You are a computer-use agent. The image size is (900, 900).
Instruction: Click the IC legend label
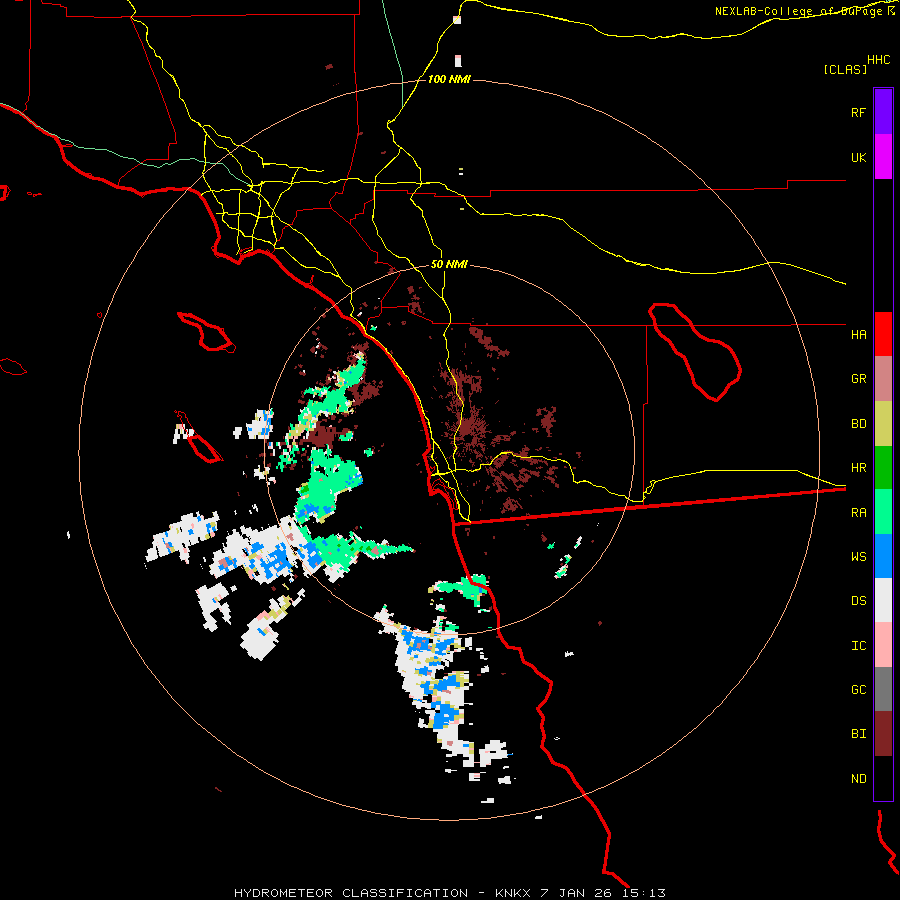[858, 645]
